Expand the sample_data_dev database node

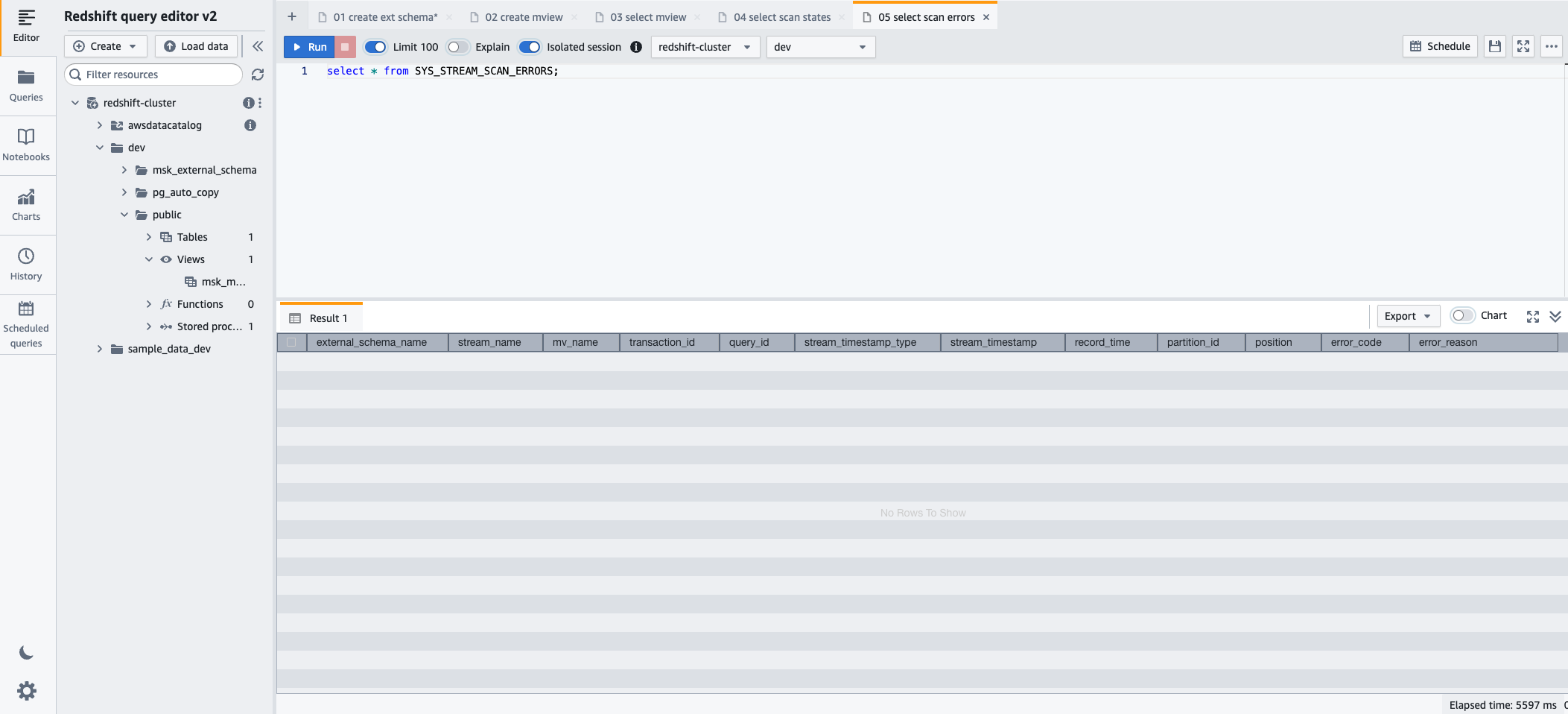coord(100,349)
